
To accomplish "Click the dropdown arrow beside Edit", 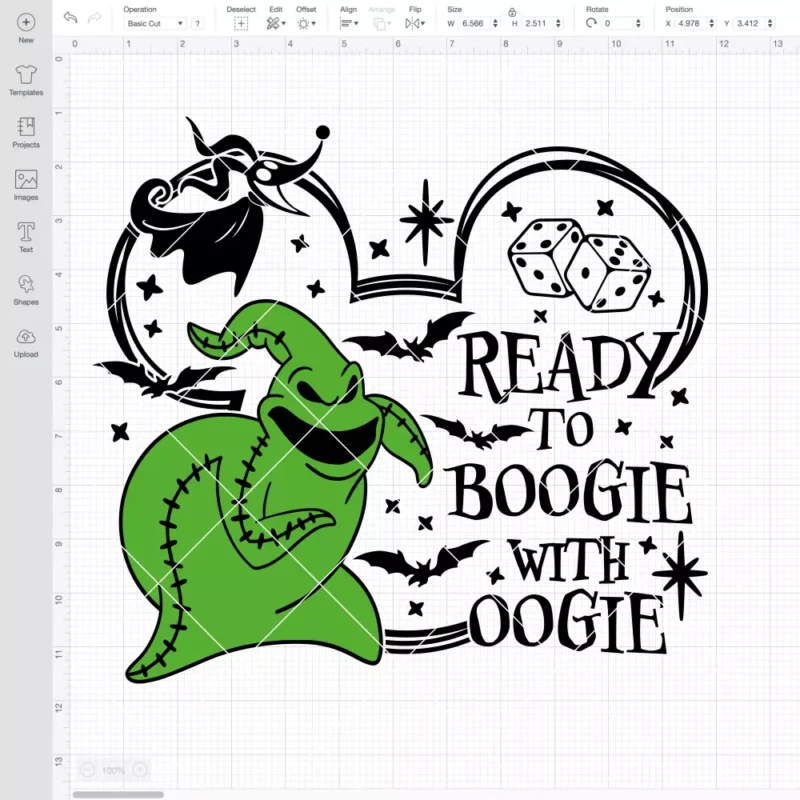I will point(284,23).
